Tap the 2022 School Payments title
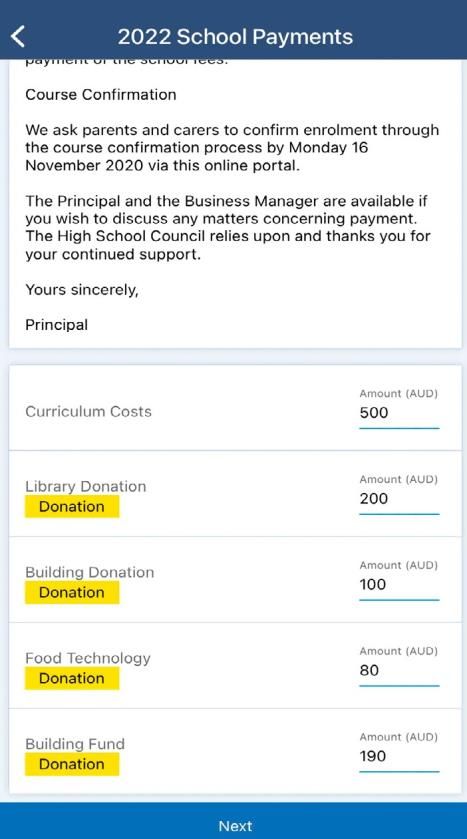The image size is (467, 839). pyautogui.click(x=235, y=37)
